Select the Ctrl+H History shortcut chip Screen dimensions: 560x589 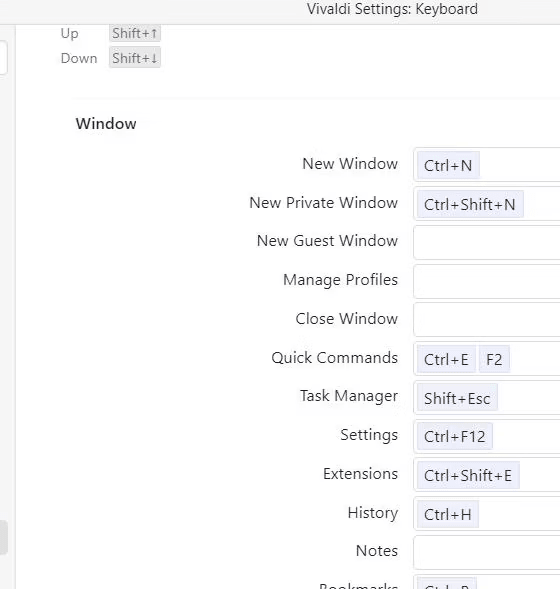point(448,514)
